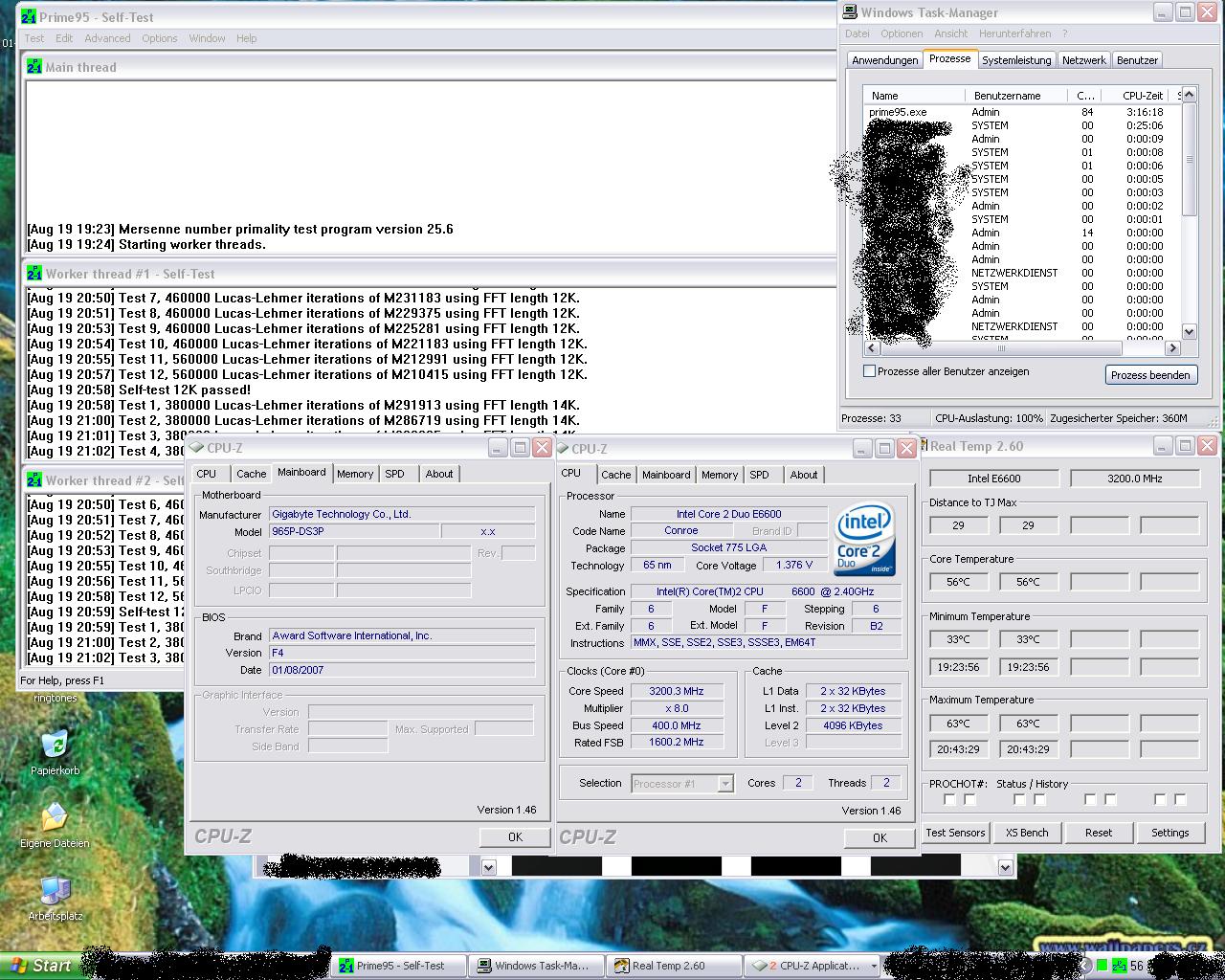Open the Optionen menu in Task-Manager
The width and height of the screenshot is (1225, 980).
902,33
